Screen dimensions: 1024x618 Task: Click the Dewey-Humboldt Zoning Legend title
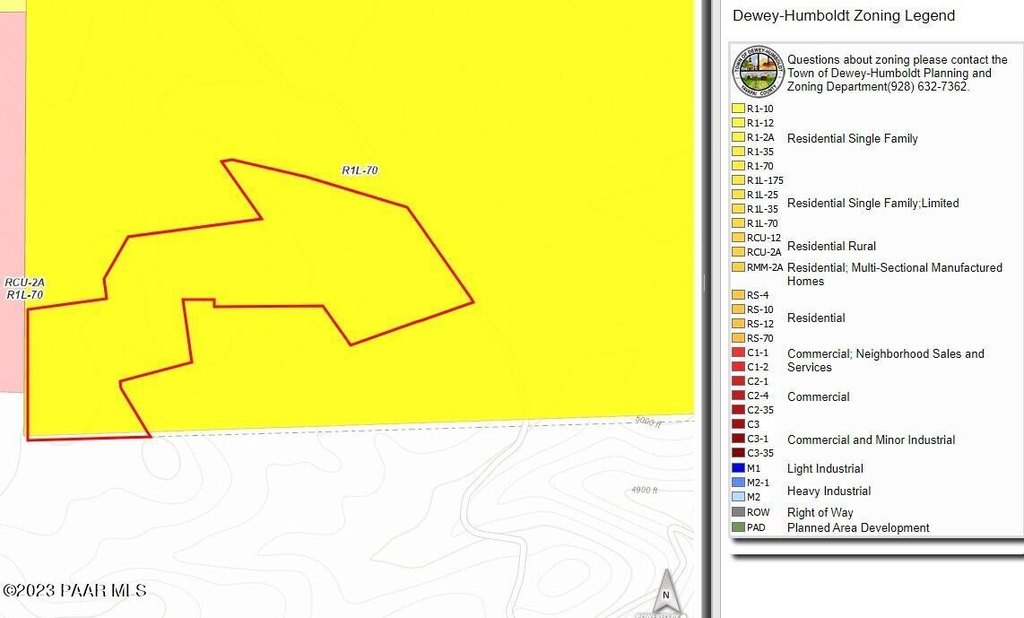(843, 16)
